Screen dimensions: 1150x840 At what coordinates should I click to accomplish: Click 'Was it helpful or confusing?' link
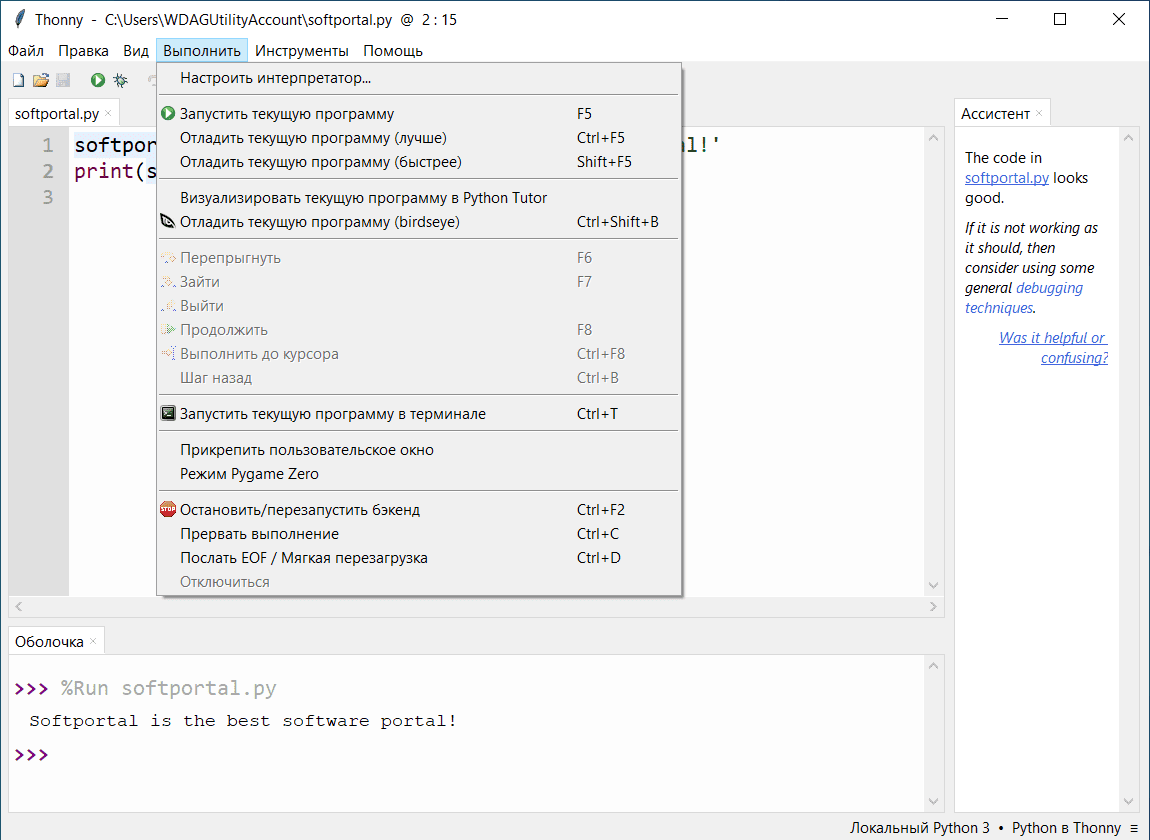click(1053, 348)
